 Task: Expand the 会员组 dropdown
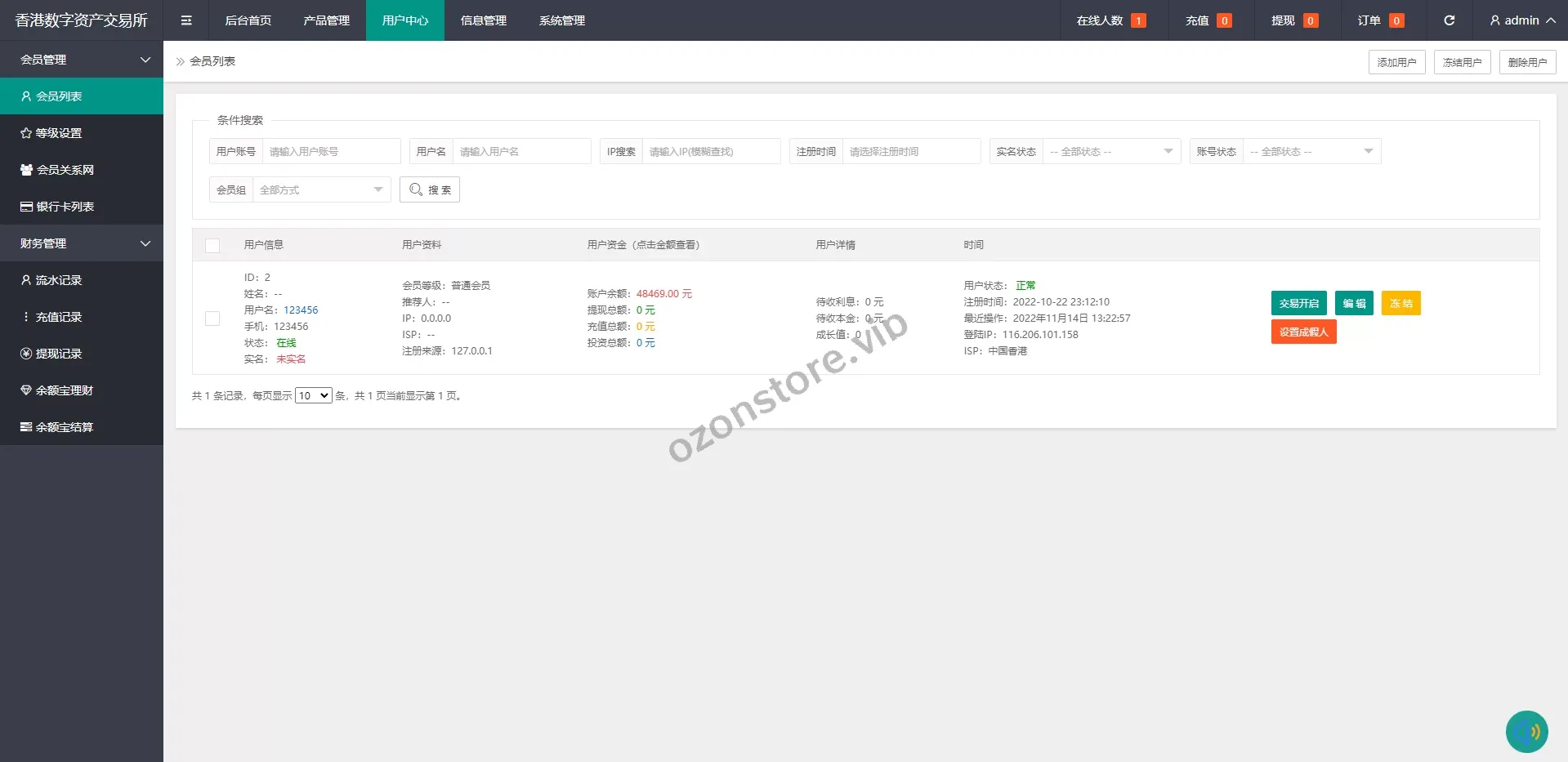pos(321,190)
